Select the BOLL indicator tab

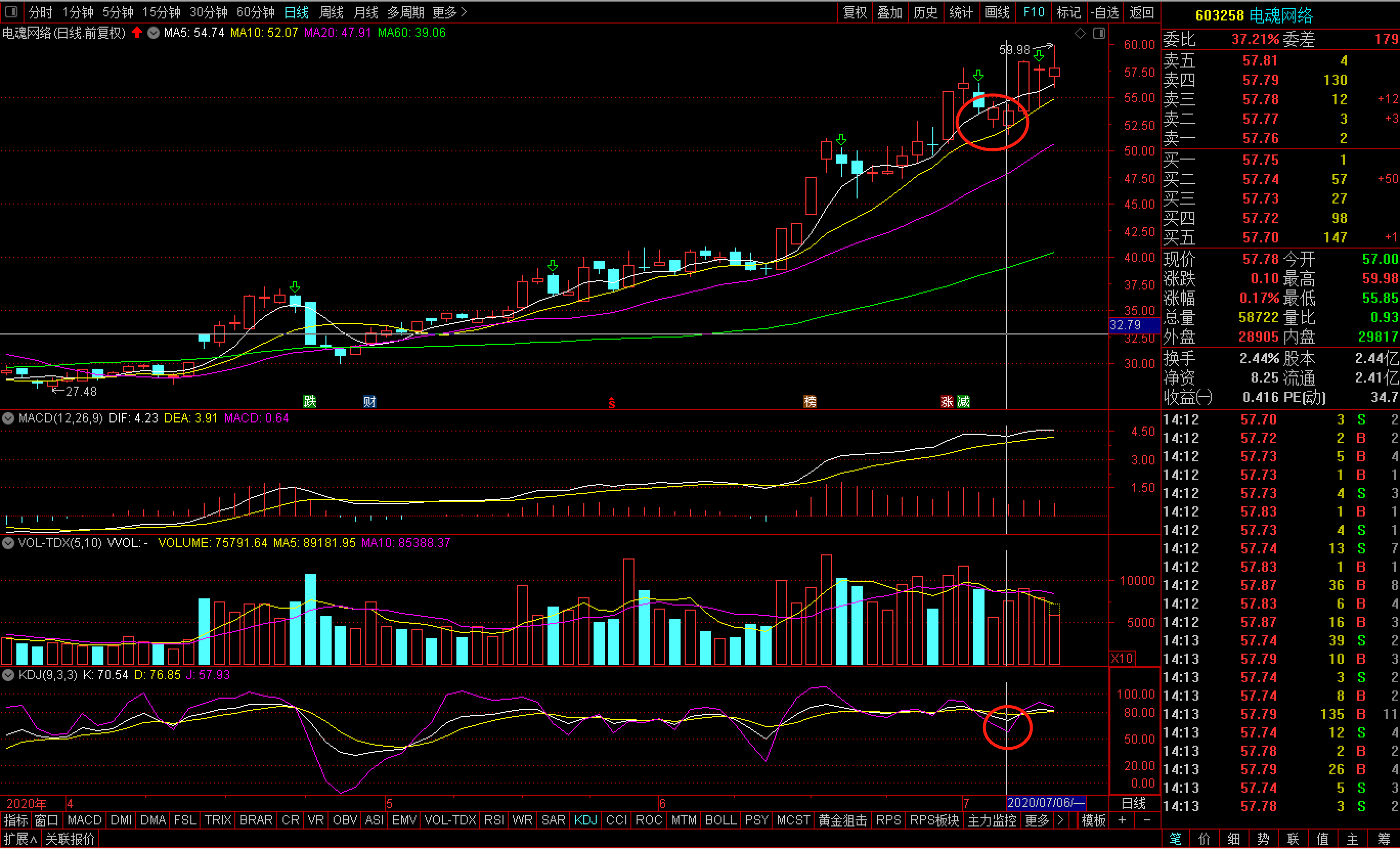coord(720,821)
